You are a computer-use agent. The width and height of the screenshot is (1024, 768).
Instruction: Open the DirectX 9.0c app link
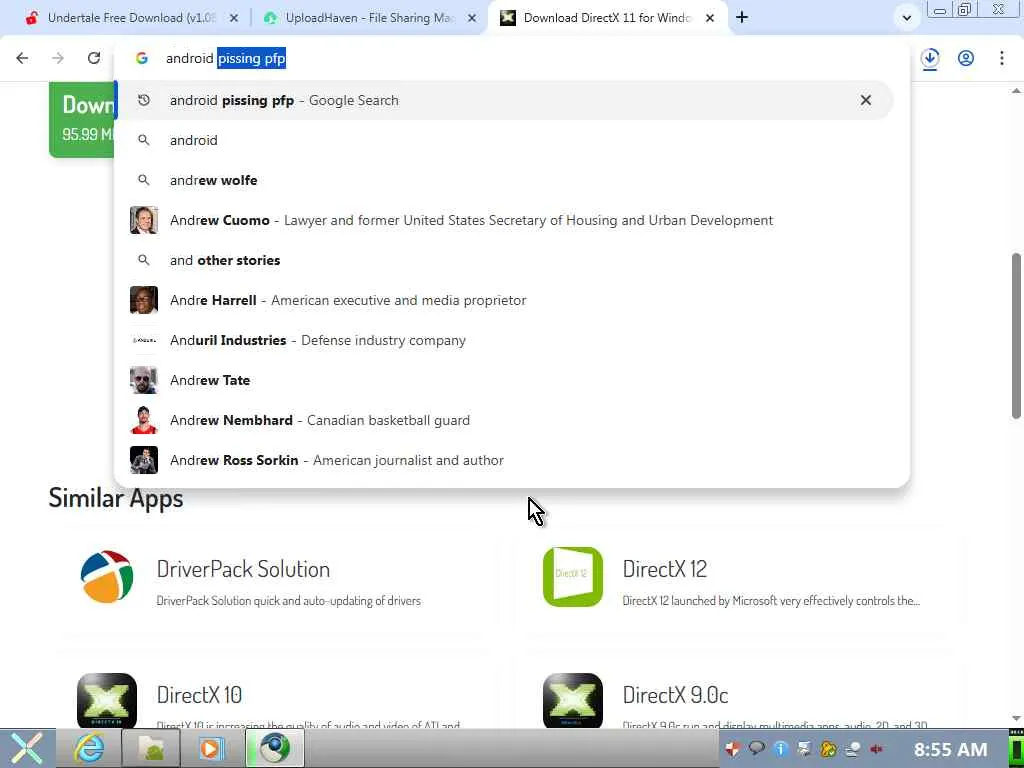tap(675, 695)
